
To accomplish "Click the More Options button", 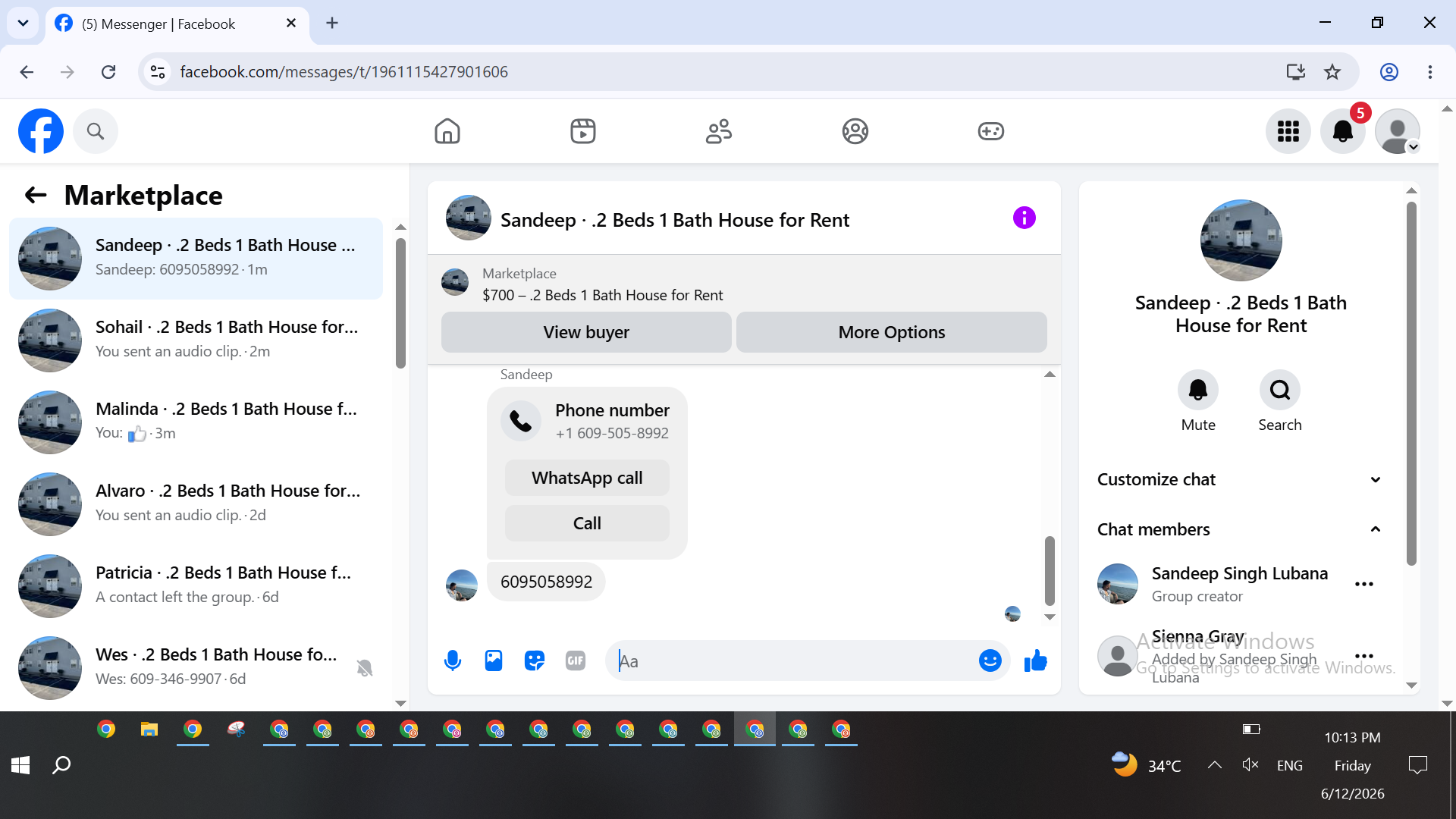I will (x=892, y=332).
